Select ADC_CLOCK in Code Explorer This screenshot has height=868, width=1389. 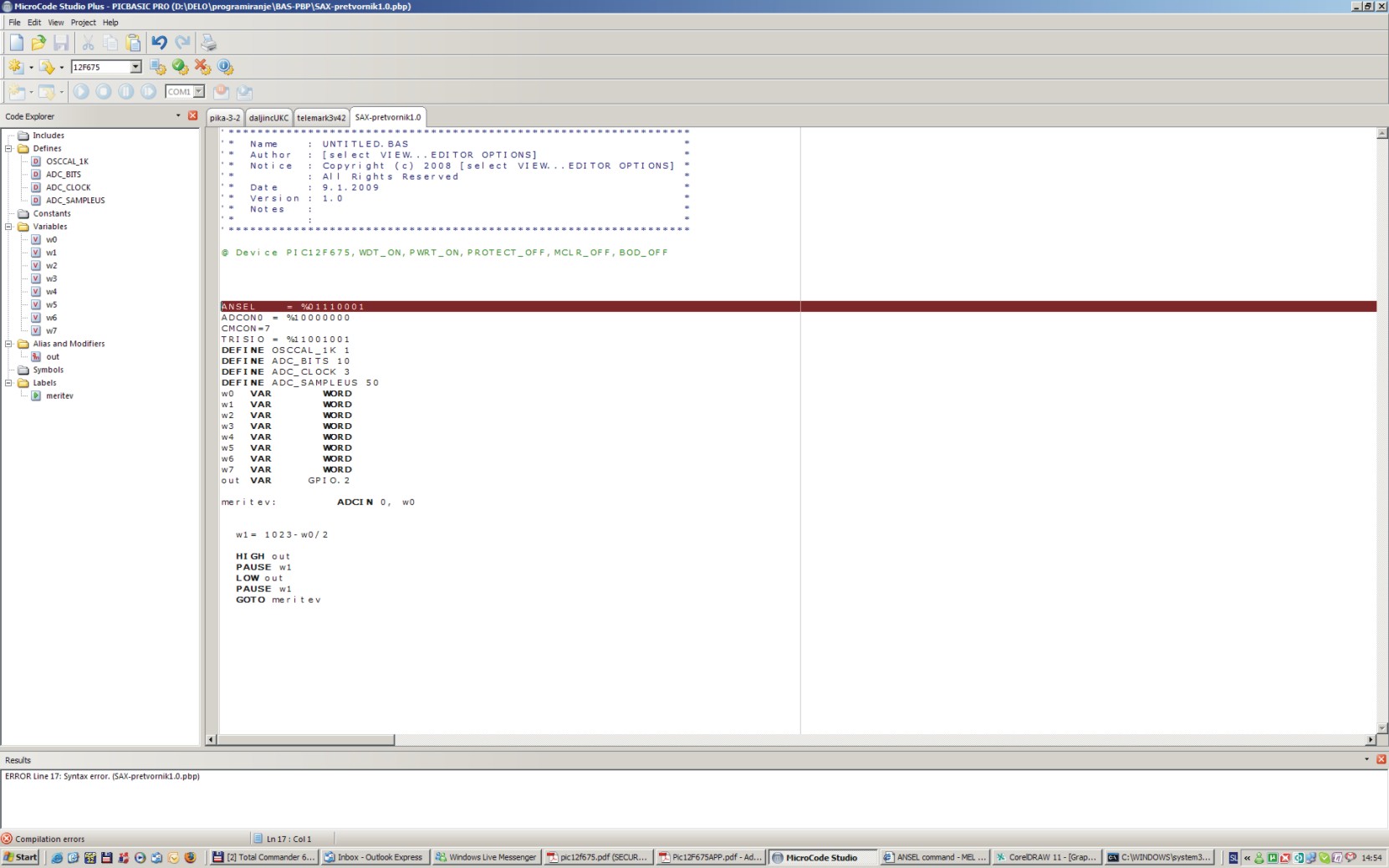[68, 187]
